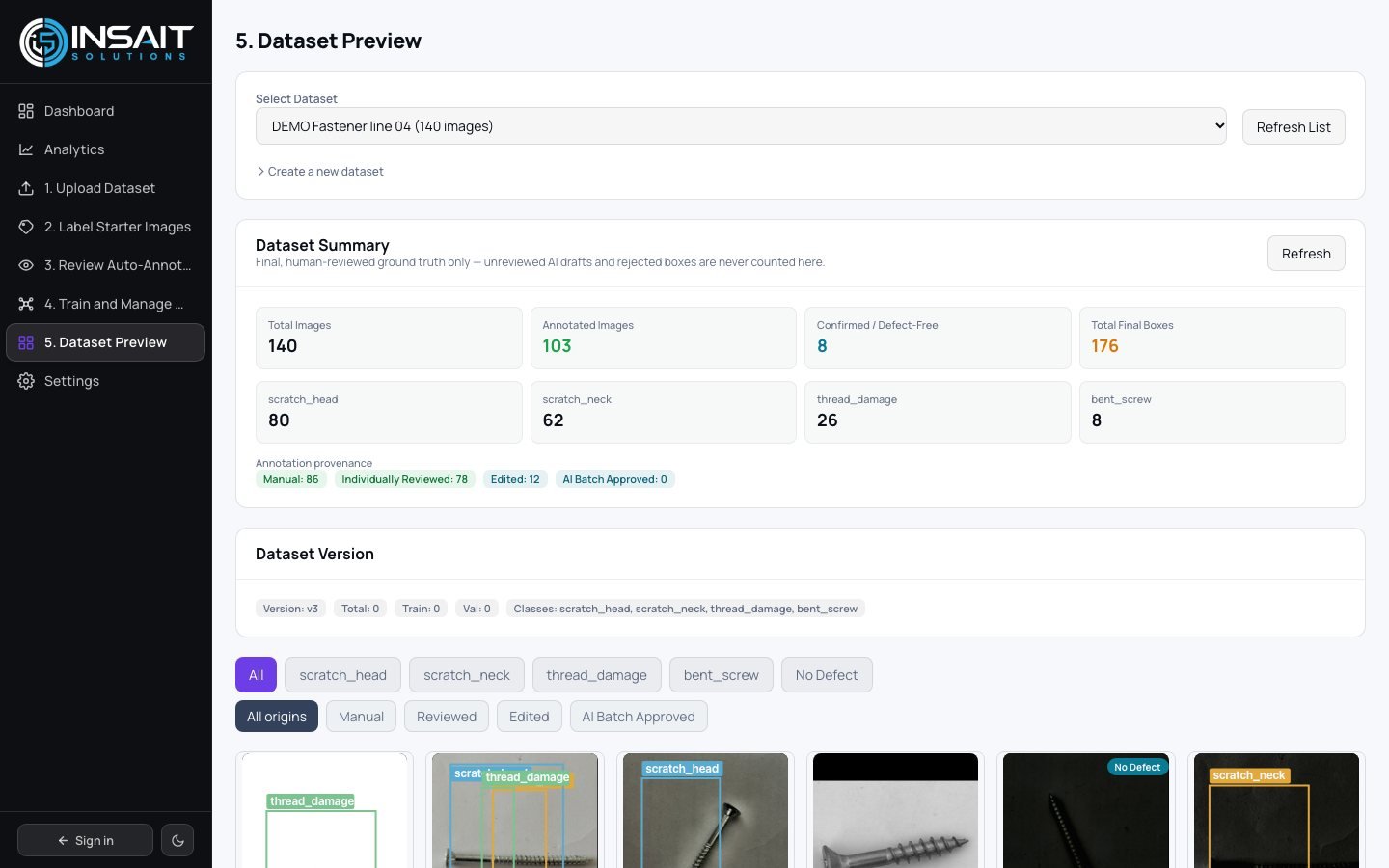Click the Total Images 140 card
The height and width of the screenshot is (868, 1389).
click(389, 338)
